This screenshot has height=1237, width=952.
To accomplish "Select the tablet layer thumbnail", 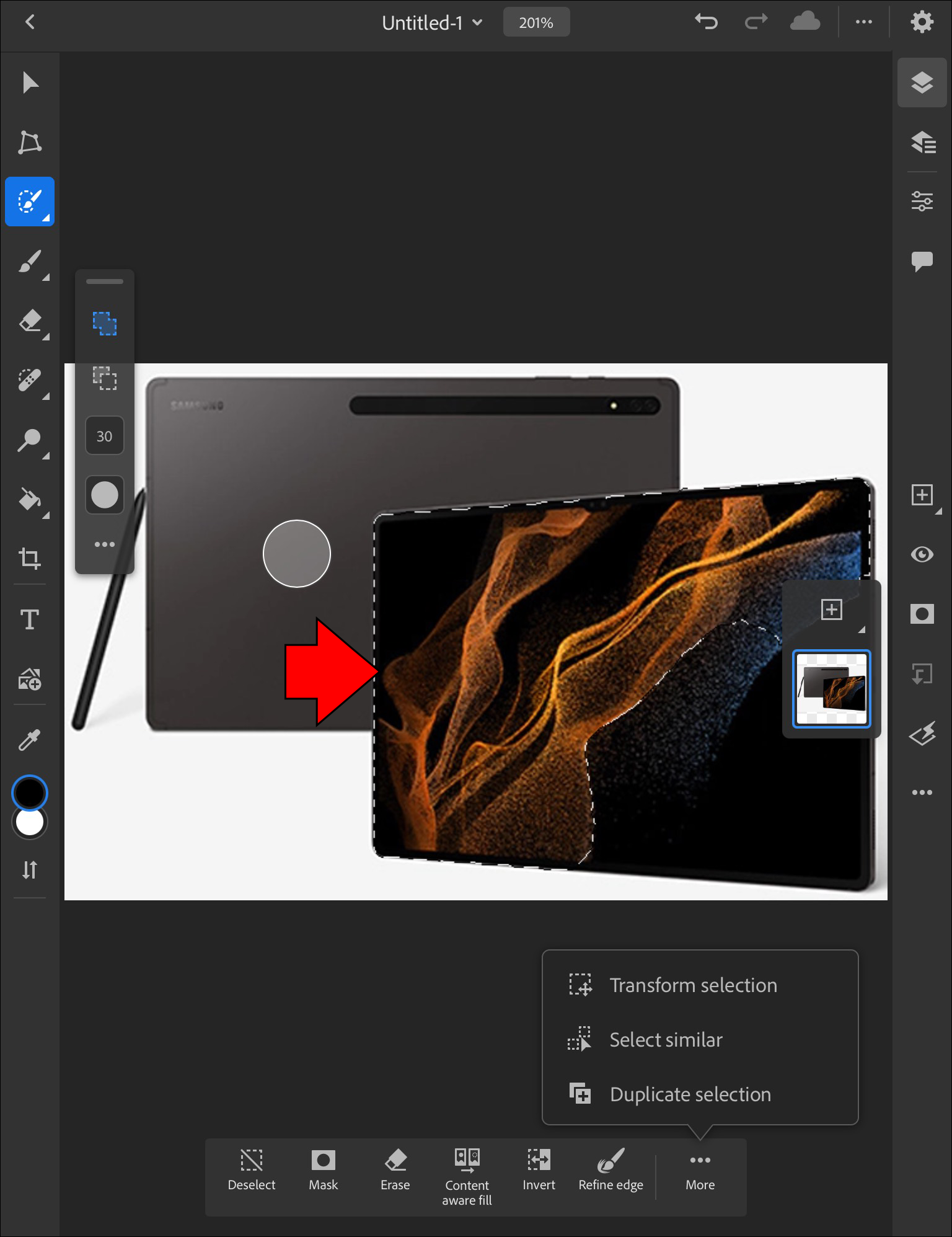I will pyautogui.click(x=832, y=688).
